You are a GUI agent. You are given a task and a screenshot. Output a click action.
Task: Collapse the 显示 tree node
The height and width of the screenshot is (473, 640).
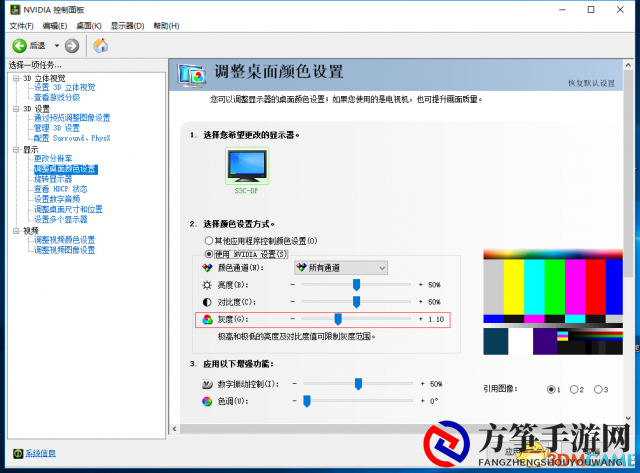pyautogui.click(x=16, y=149)
